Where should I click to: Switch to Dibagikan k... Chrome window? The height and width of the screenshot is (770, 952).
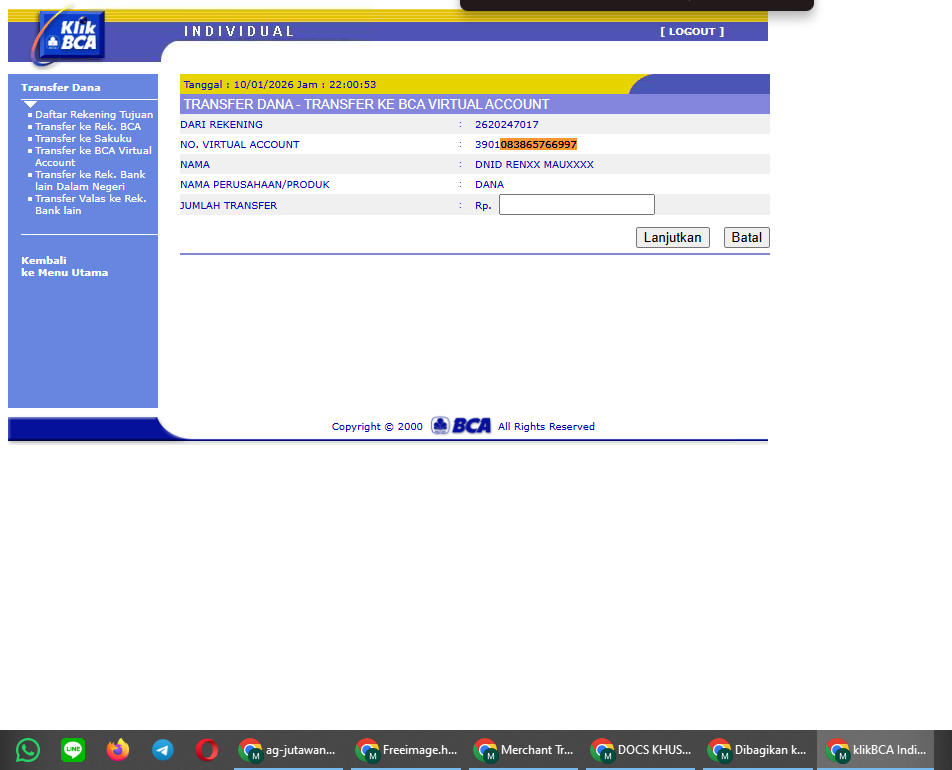(x=758, y=750)
